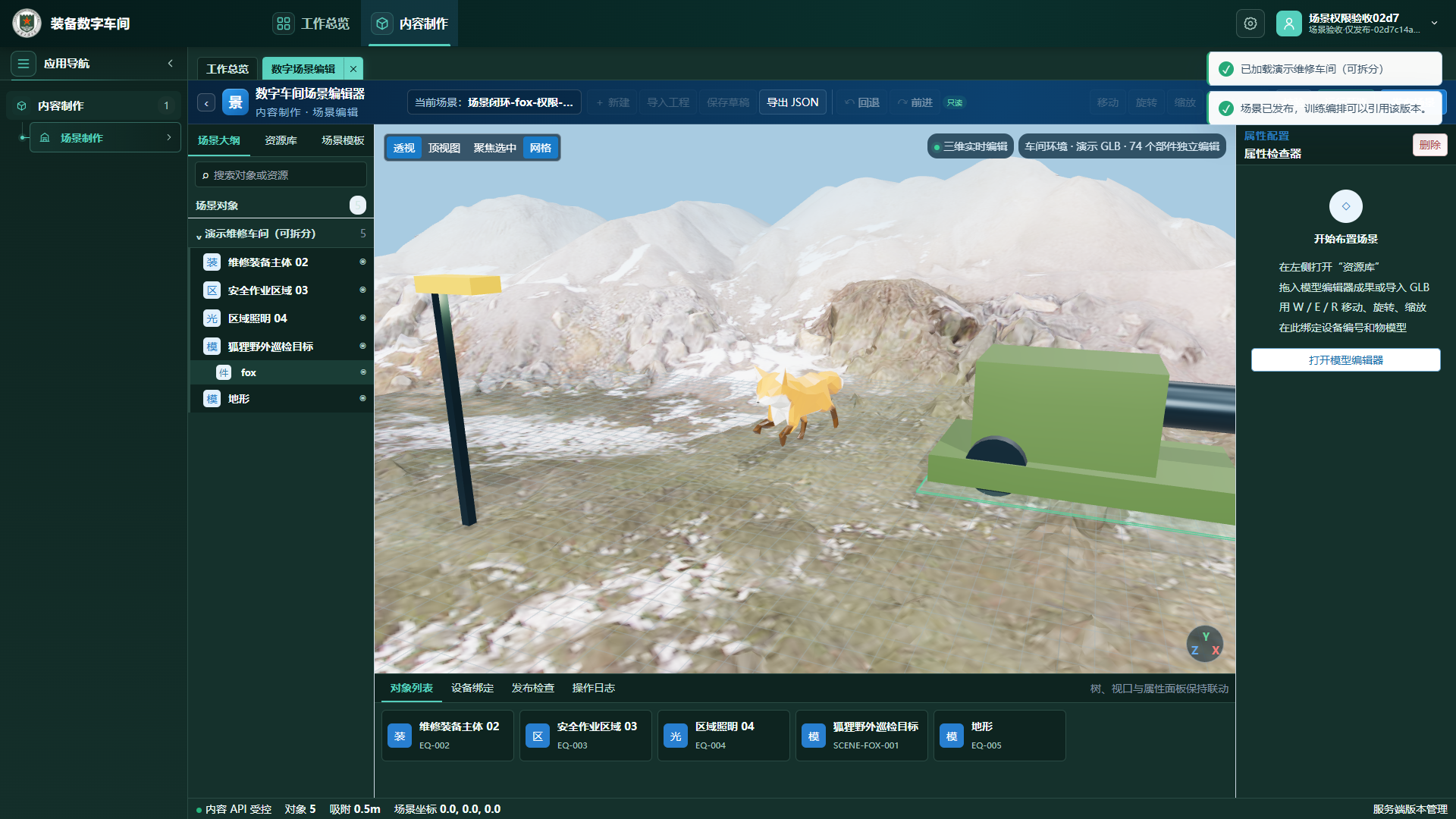Open the 内容制作 top navigation tab

pyautogui.click(x=409, y=24)
